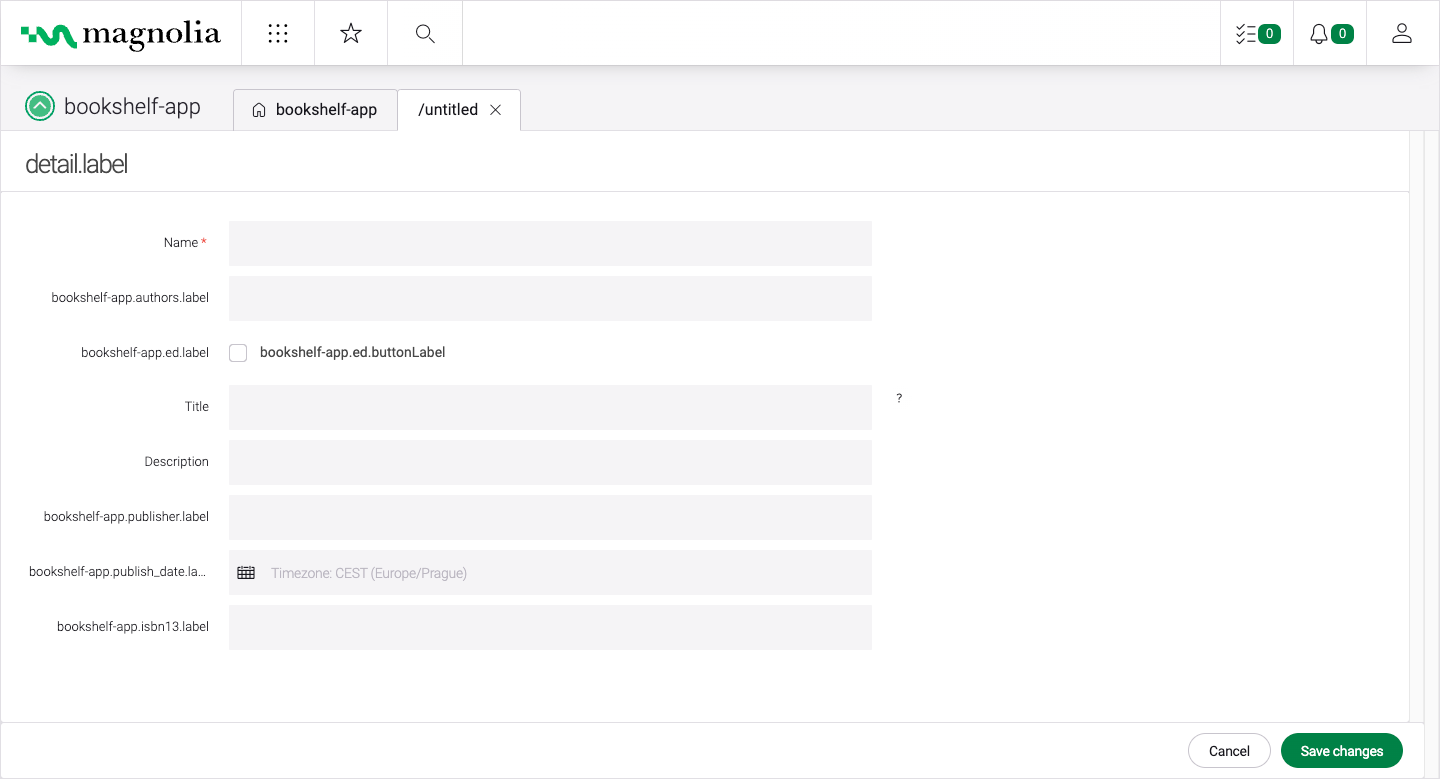Open the app launcher grid icon

tap(278, 34)
